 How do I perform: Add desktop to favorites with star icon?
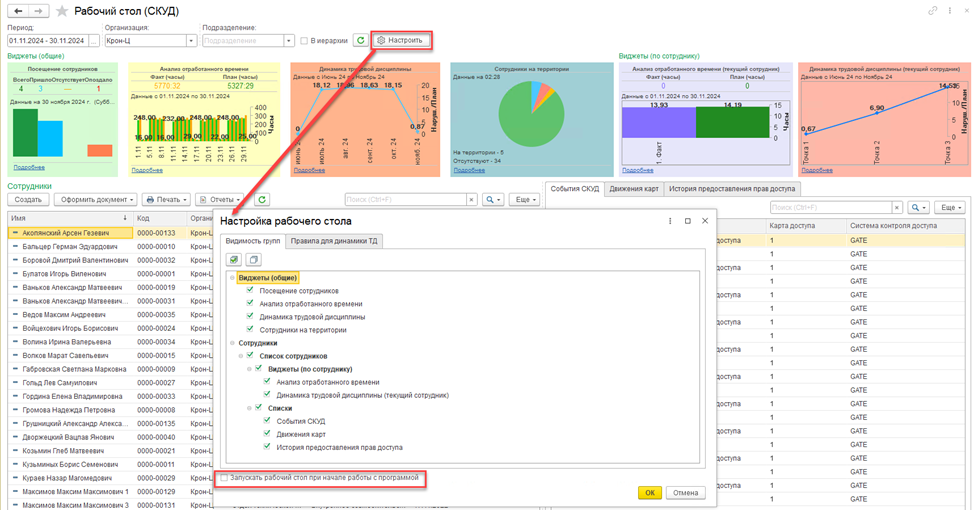[63, 11]
